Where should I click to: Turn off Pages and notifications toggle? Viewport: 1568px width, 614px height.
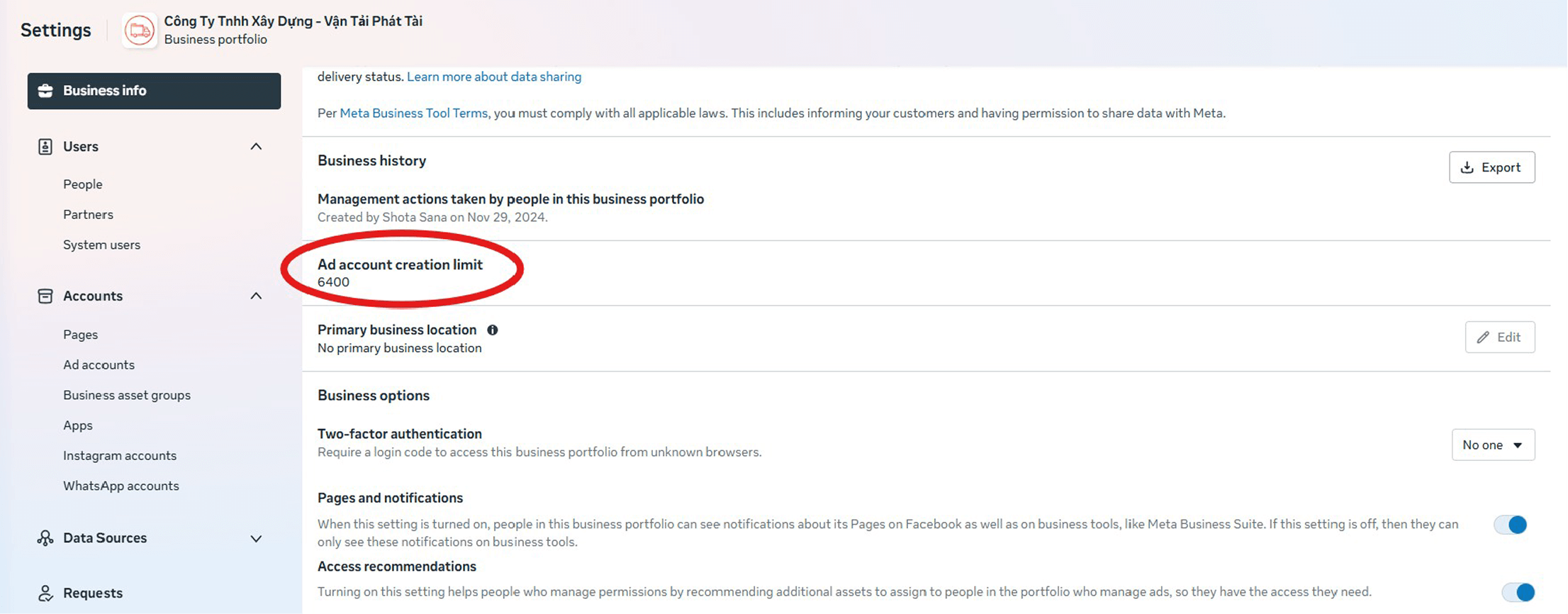[1510, 525]
